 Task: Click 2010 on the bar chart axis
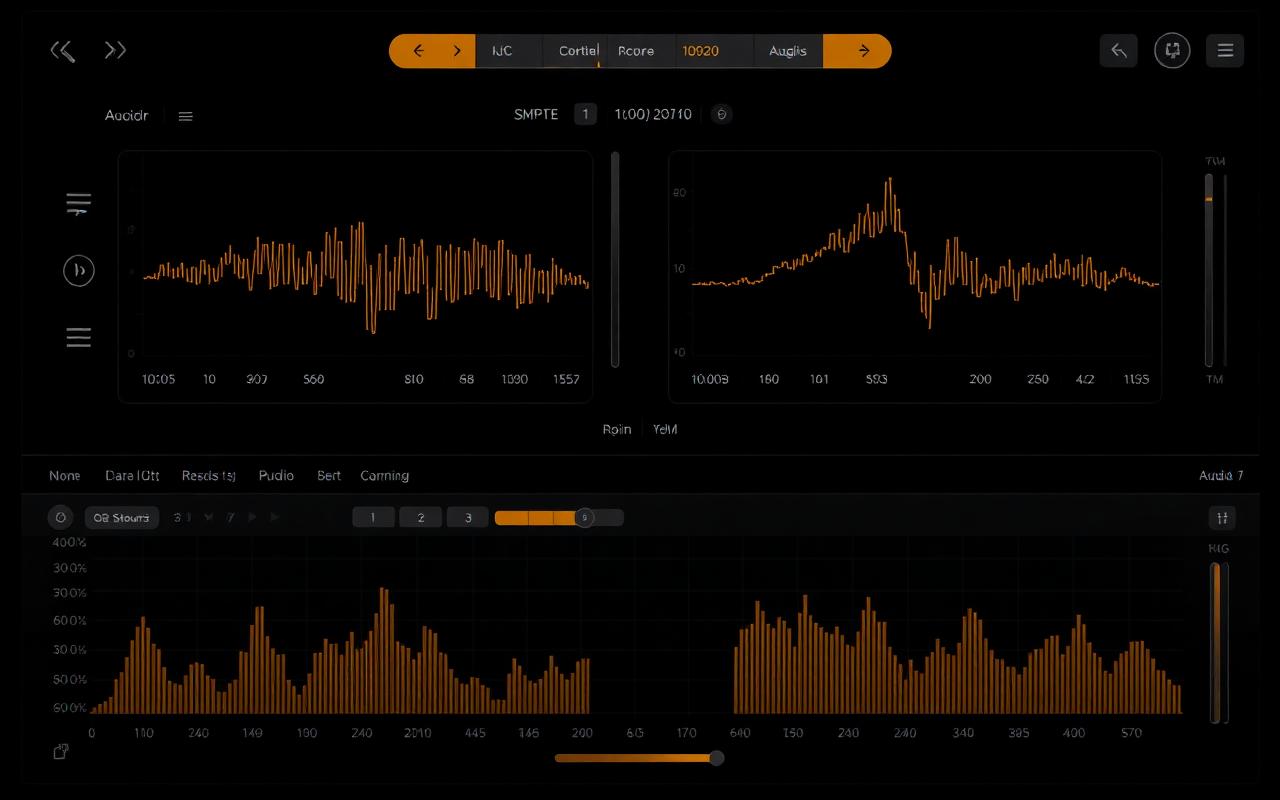pyautogui.click(x=417, y=733)
